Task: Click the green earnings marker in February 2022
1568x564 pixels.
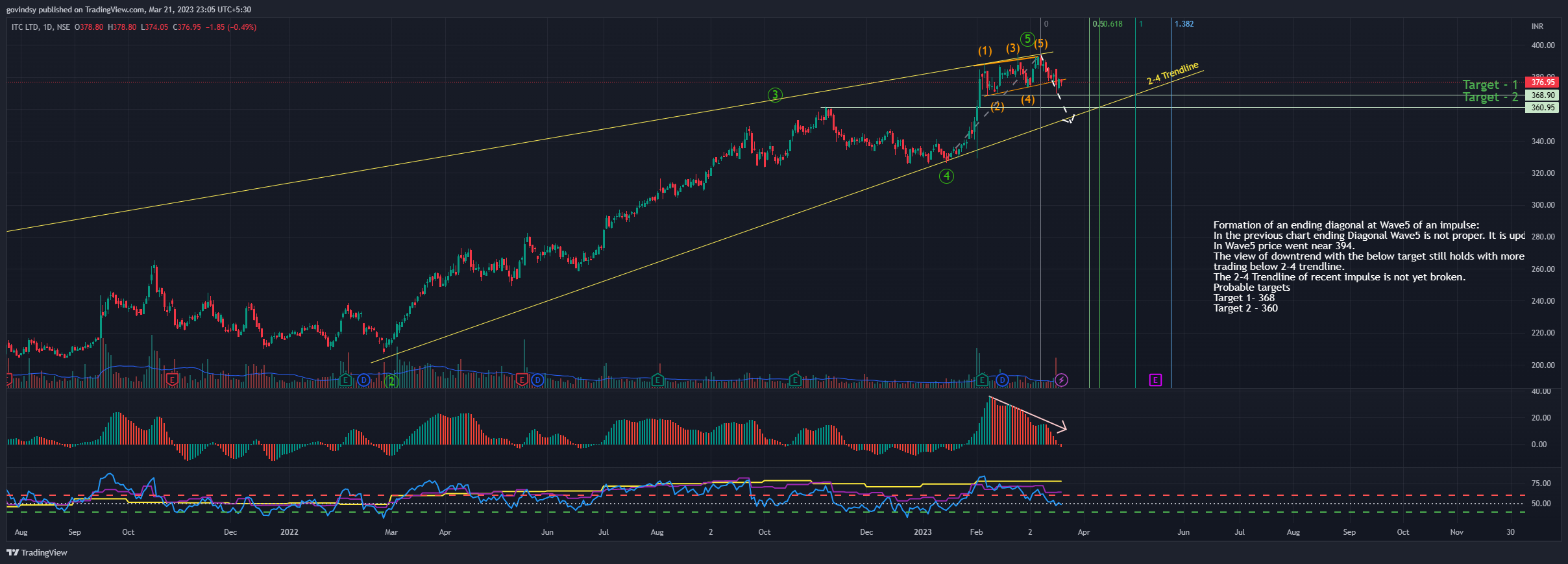Action: 345,380
